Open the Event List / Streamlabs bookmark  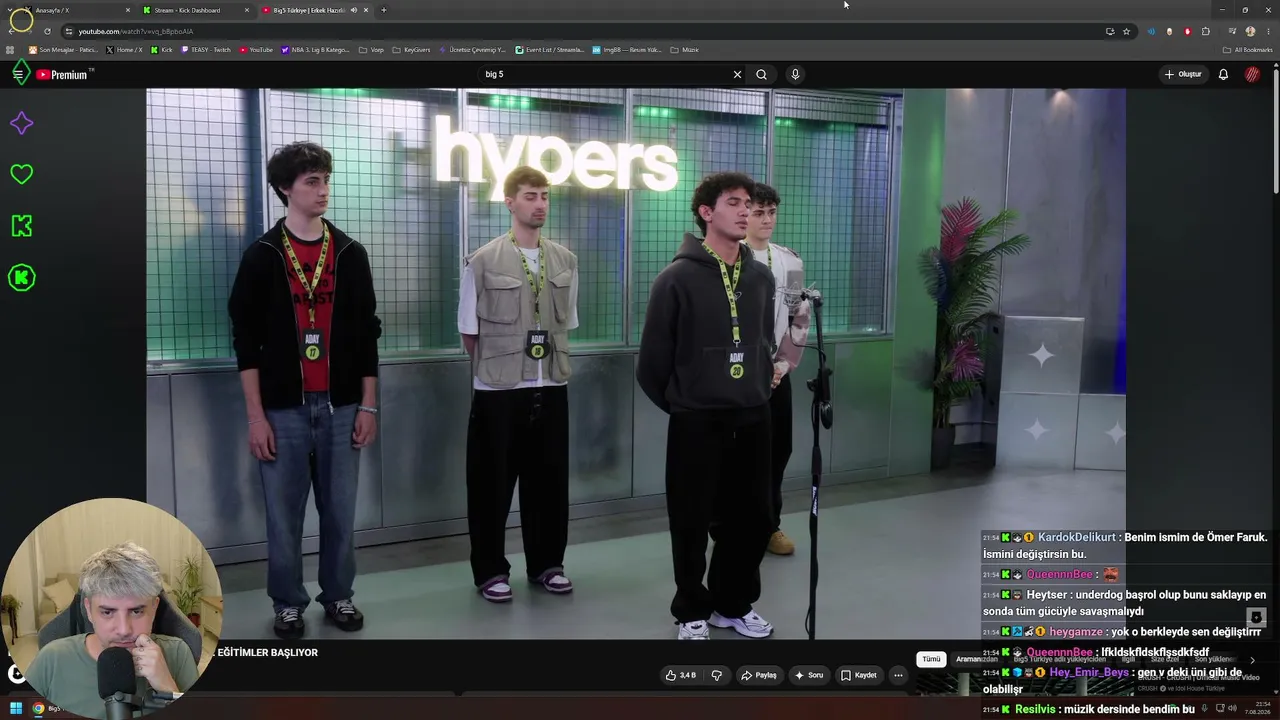point(550,50)
